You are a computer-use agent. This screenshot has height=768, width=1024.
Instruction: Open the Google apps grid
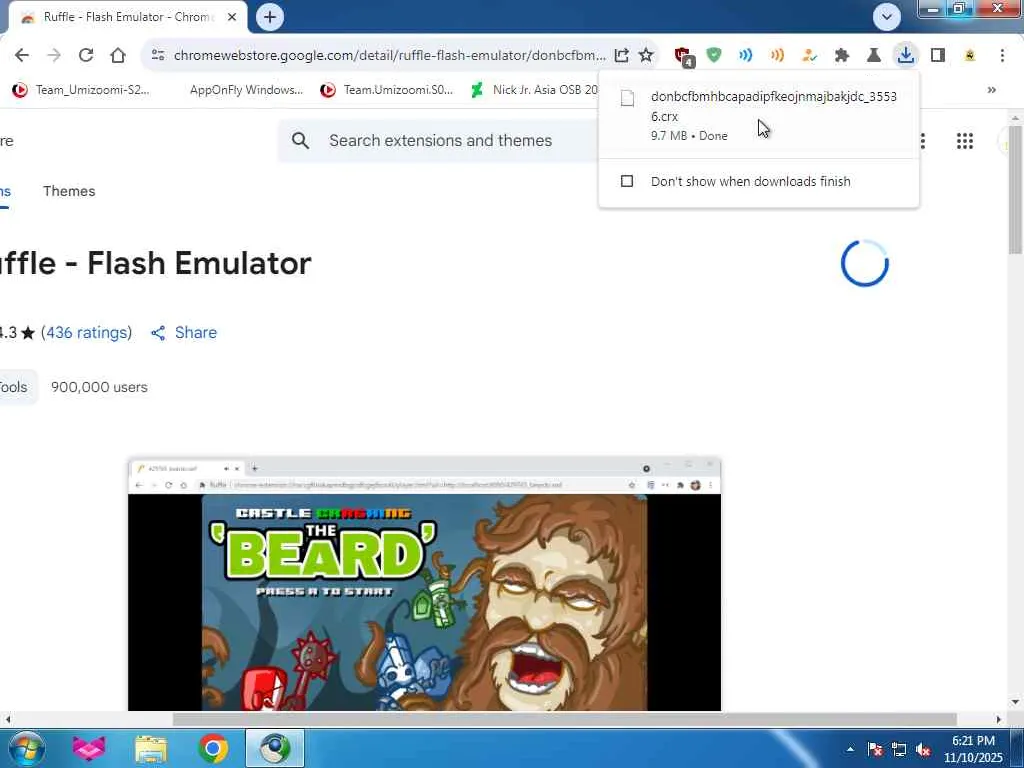click(x=965, y=141)
